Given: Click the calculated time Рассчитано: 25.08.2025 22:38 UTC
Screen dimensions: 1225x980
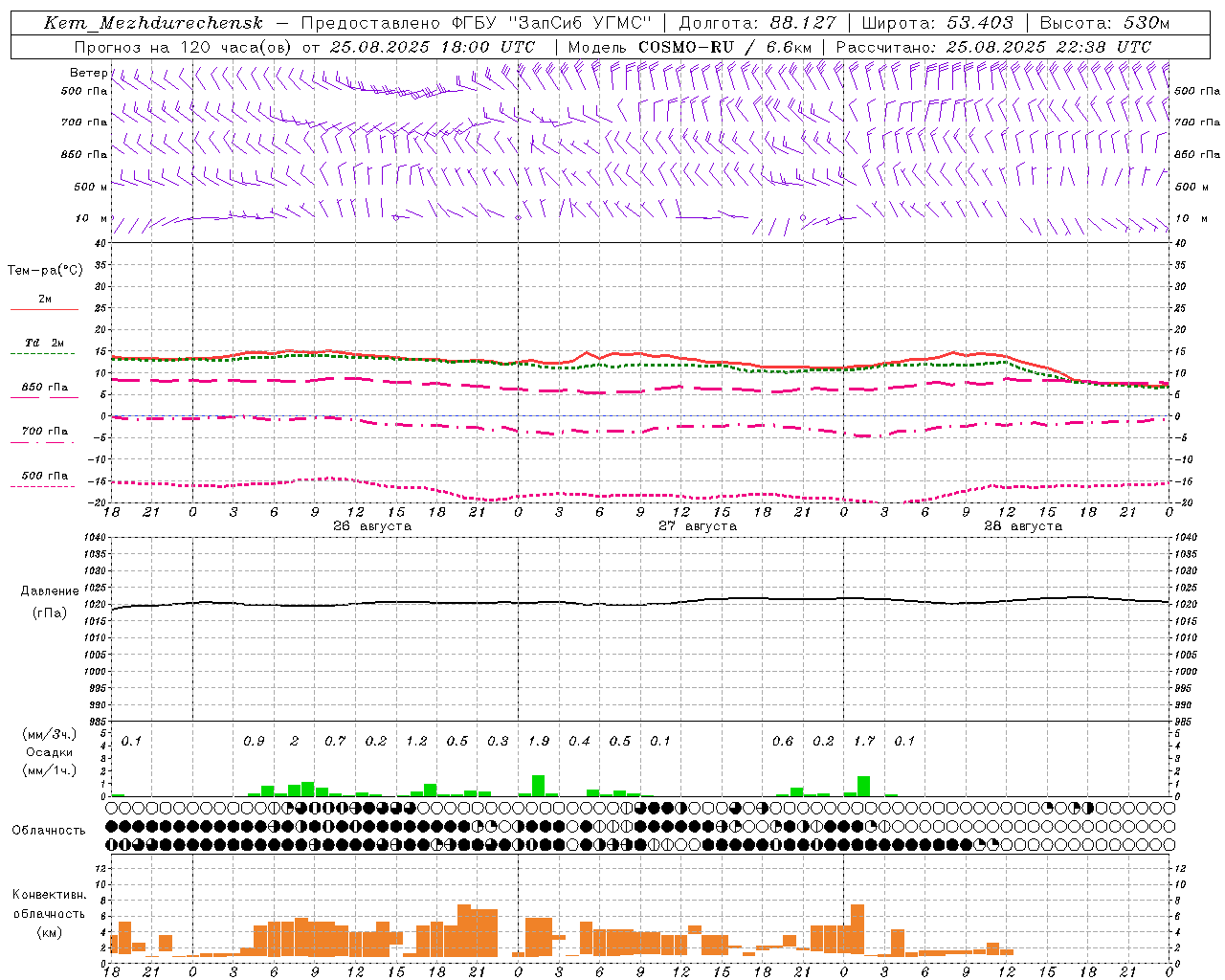Looking at the screenshot, I should pyautogui.click(x=993, y=47).
